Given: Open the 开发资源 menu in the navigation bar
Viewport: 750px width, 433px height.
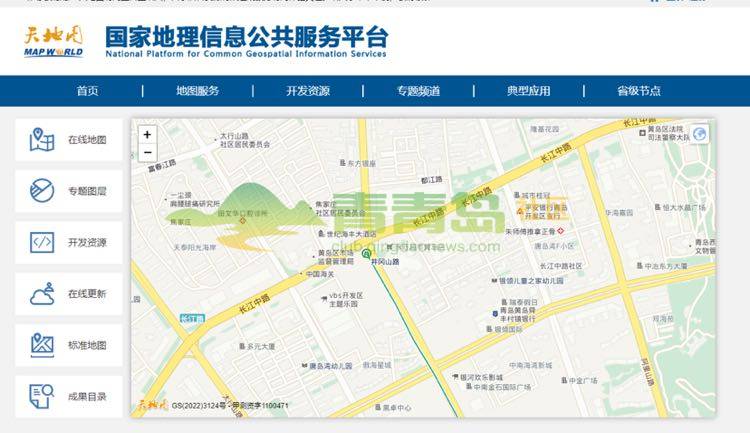Looking at the screenshot, I should point(308,91).
